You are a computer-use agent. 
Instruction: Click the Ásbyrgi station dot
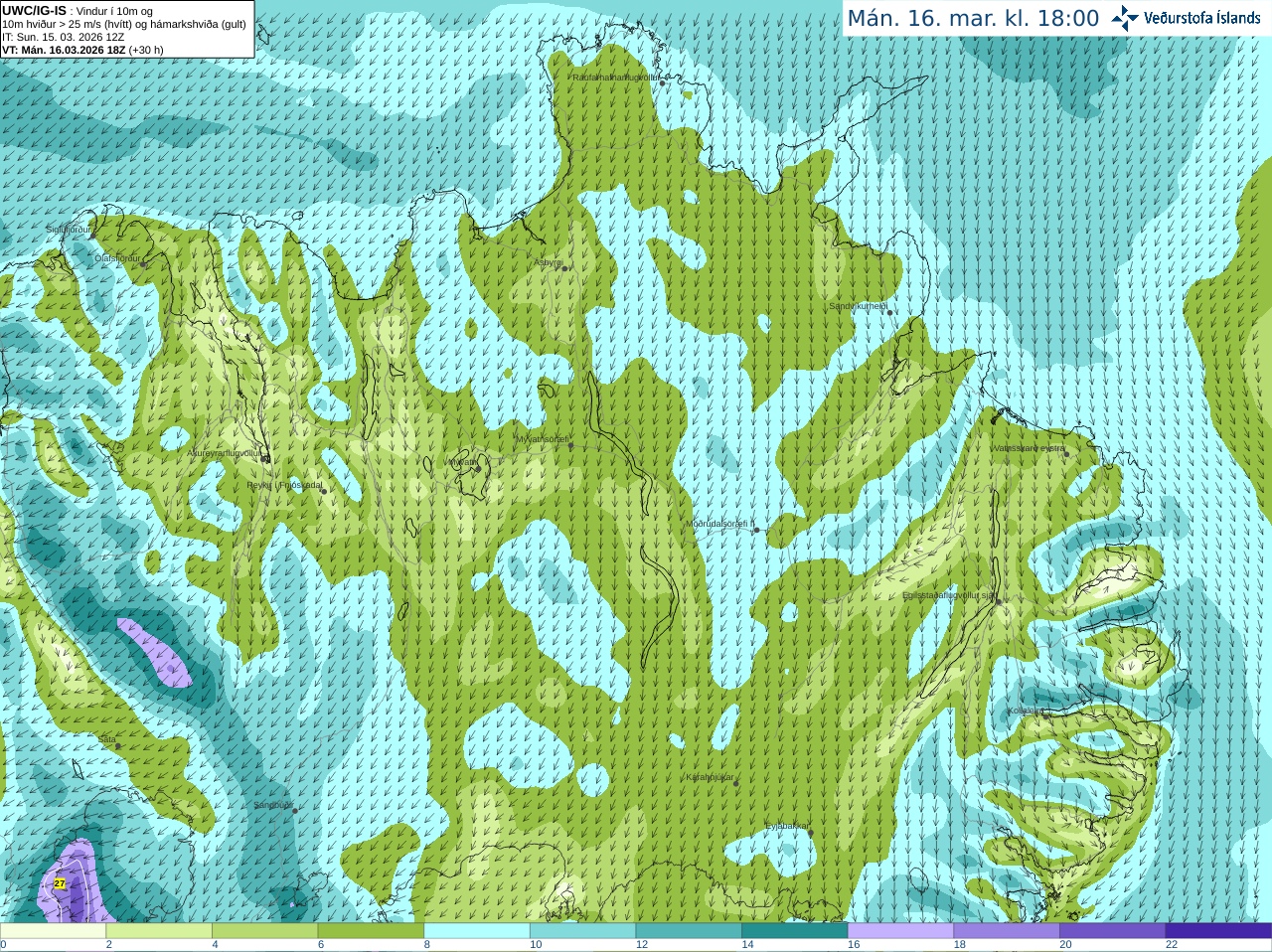[x=564, y=268]
